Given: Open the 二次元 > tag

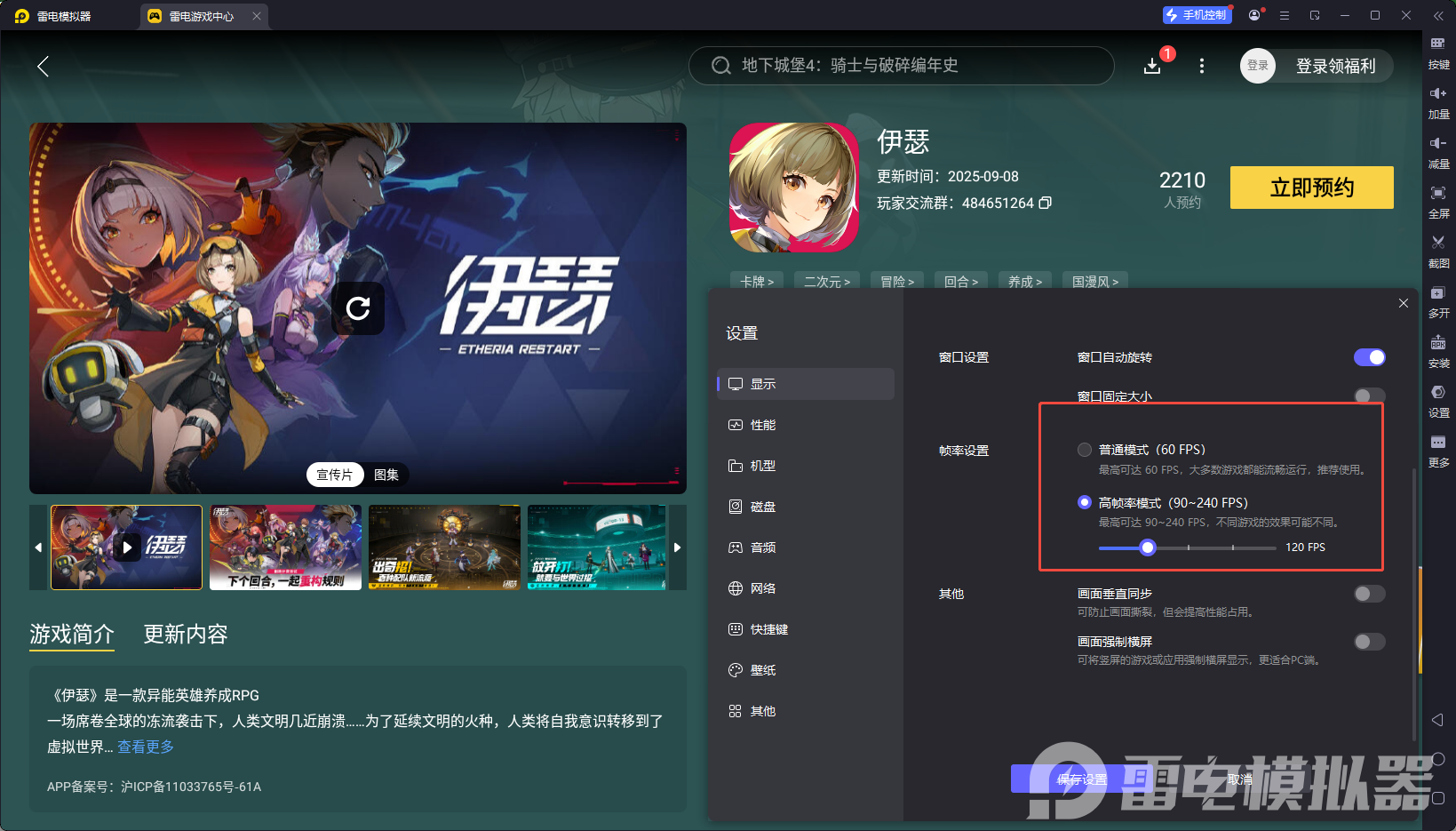Looking at the screenshot, I should point(827,281).
